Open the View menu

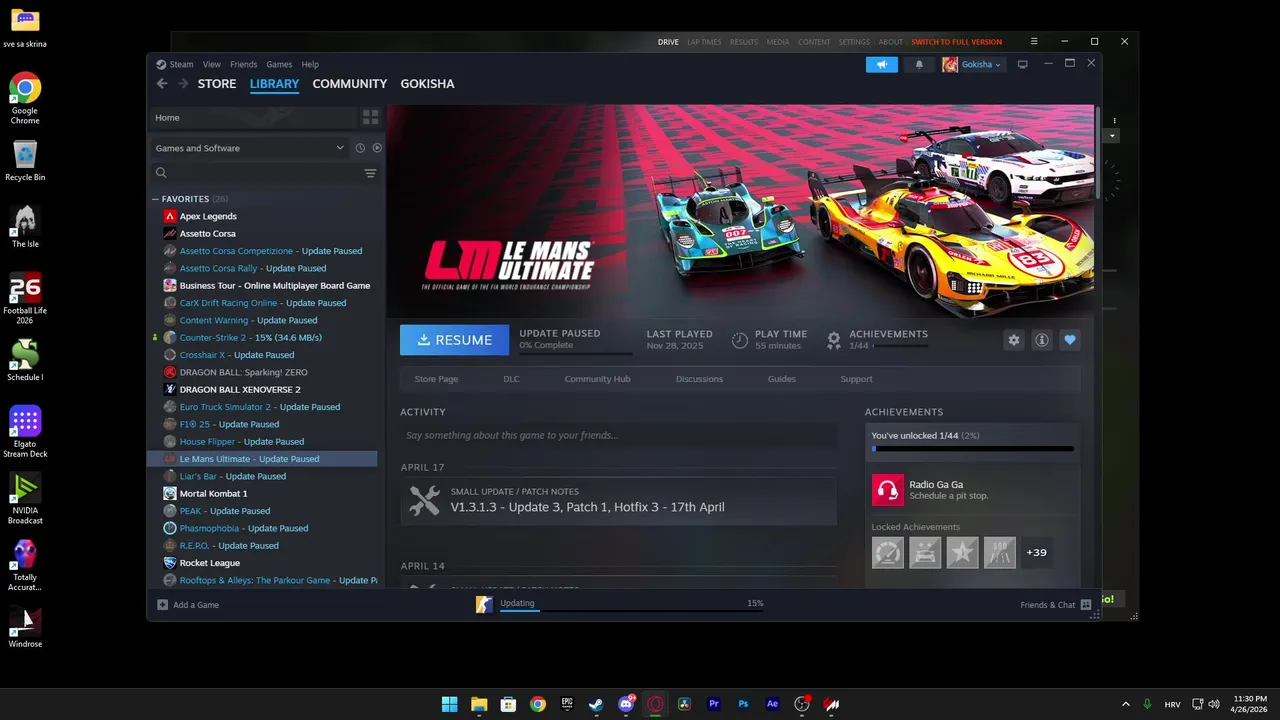tap(212, 64)
